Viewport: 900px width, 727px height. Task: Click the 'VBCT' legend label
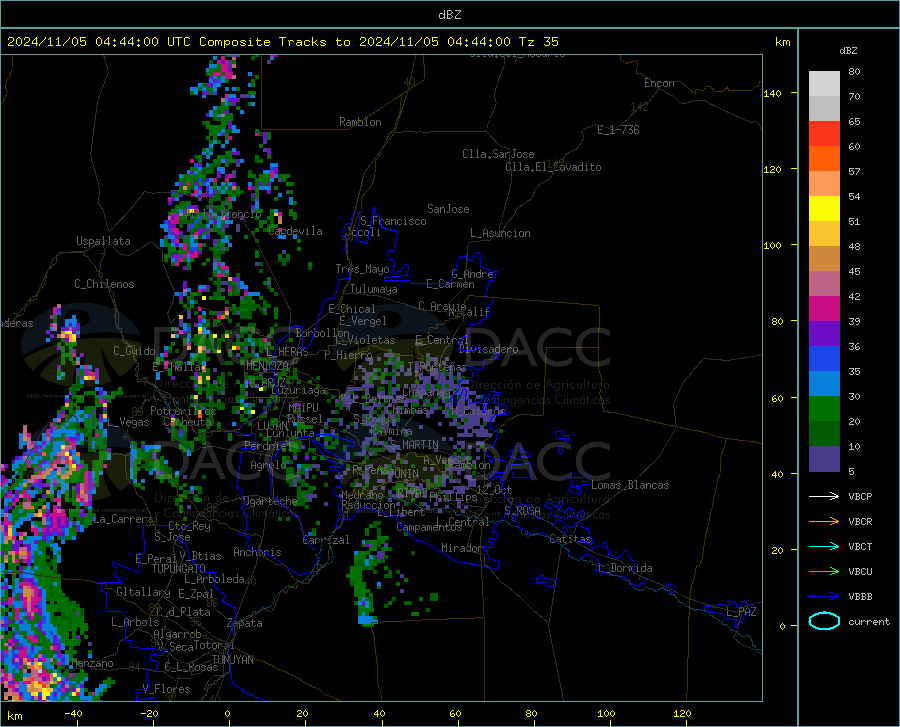pos(860,546)
